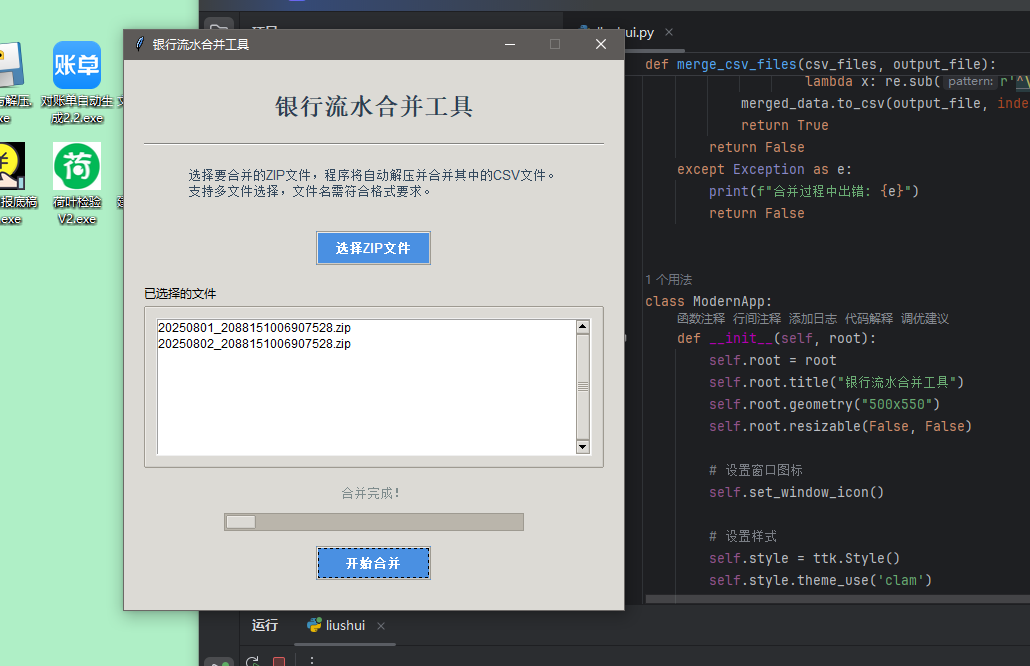
Task: Click the merge progress bar
Action: tap(373, 522)
